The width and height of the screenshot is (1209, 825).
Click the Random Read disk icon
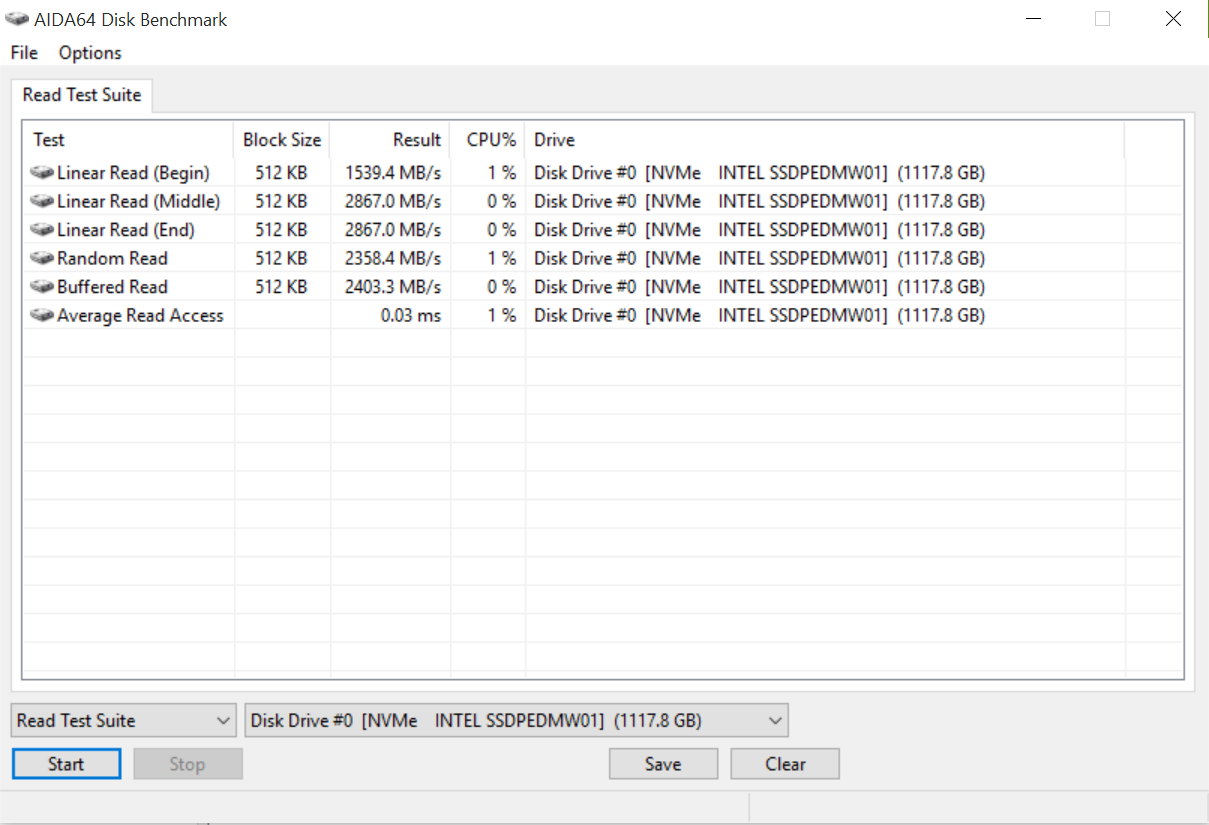click(x=42, y=258)
